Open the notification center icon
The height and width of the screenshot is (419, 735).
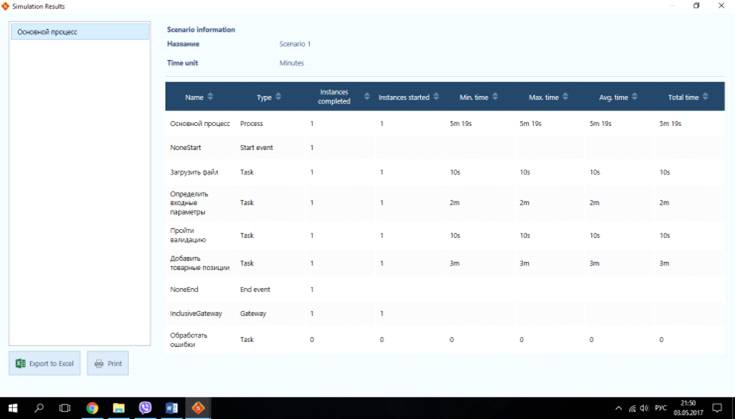716,408
